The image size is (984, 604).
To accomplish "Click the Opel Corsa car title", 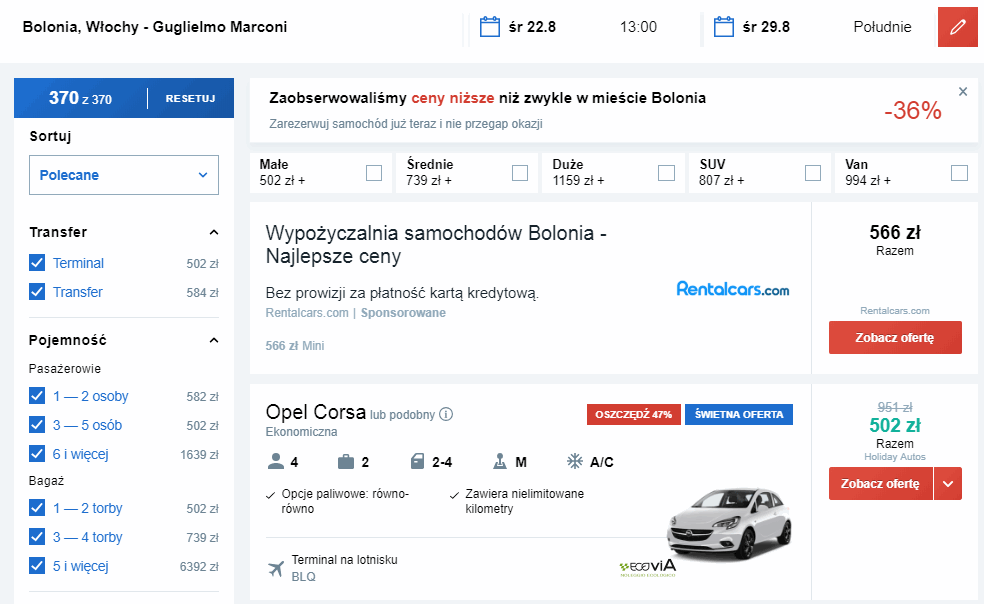I will pos(316,412).
